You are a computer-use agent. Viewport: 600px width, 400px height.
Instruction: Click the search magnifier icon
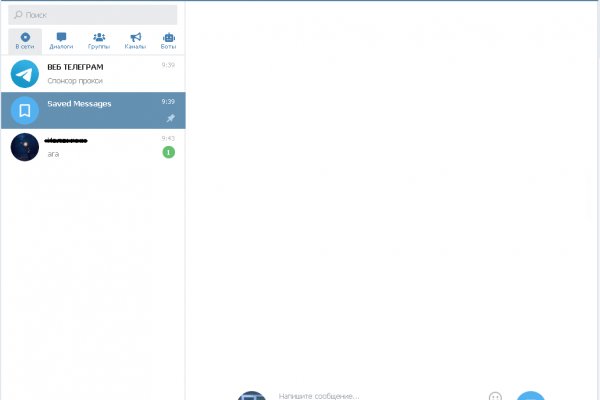[18, 15]
